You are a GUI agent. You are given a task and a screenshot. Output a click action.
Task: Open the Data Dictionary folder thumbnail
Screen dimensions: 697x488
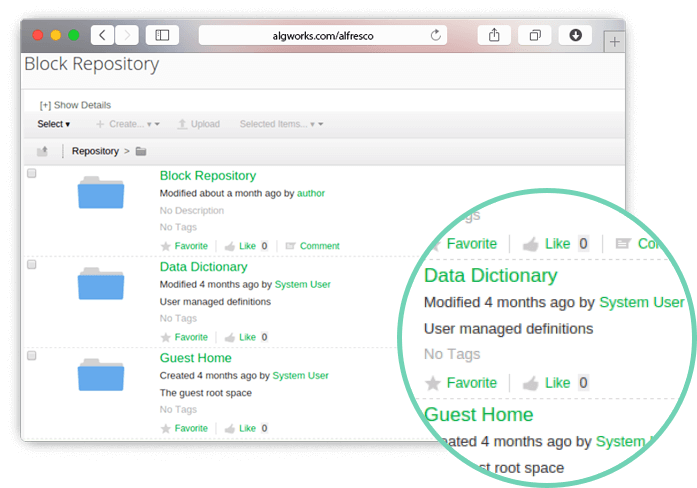click(x=101, y=284)
